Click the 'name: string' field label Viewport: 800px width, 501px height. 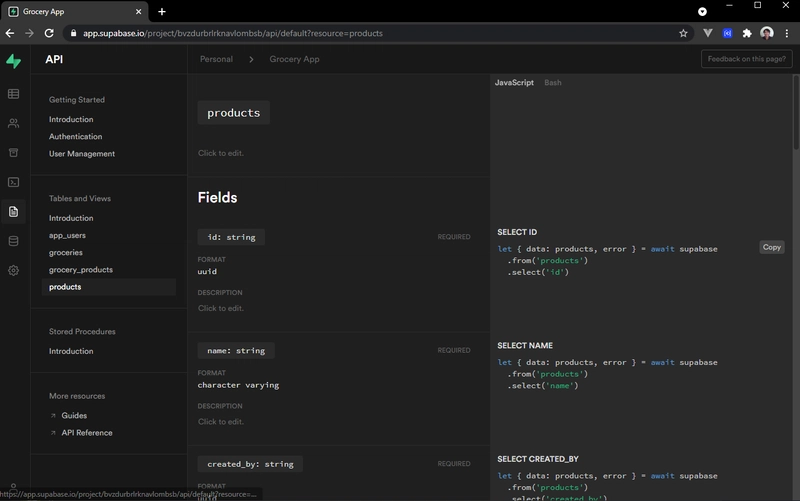click(x=236, y=351)
